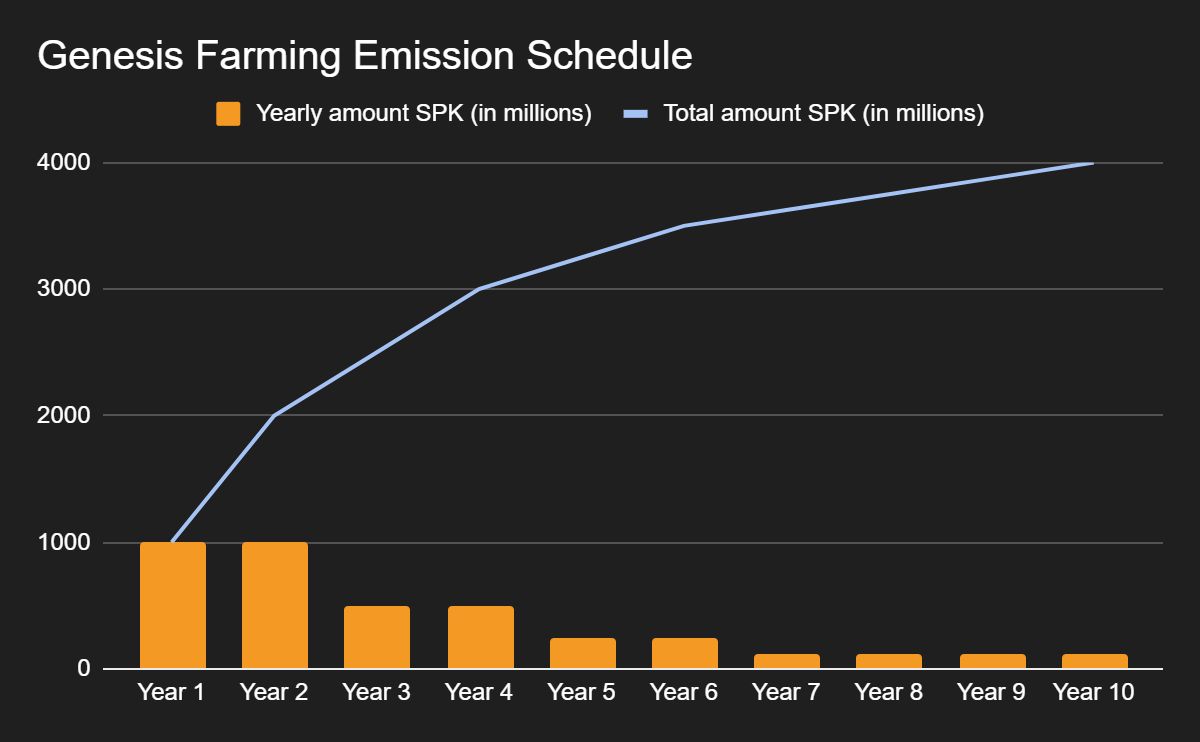This screenshot has width=1200, height=742.
Task: Click the blue Total amount legend marker
Action: coord(637,114)
